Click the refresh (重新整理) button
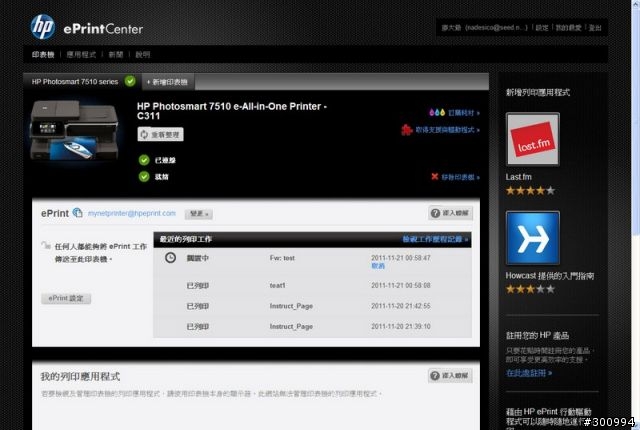640x430 pixels. tap(160, 134)
